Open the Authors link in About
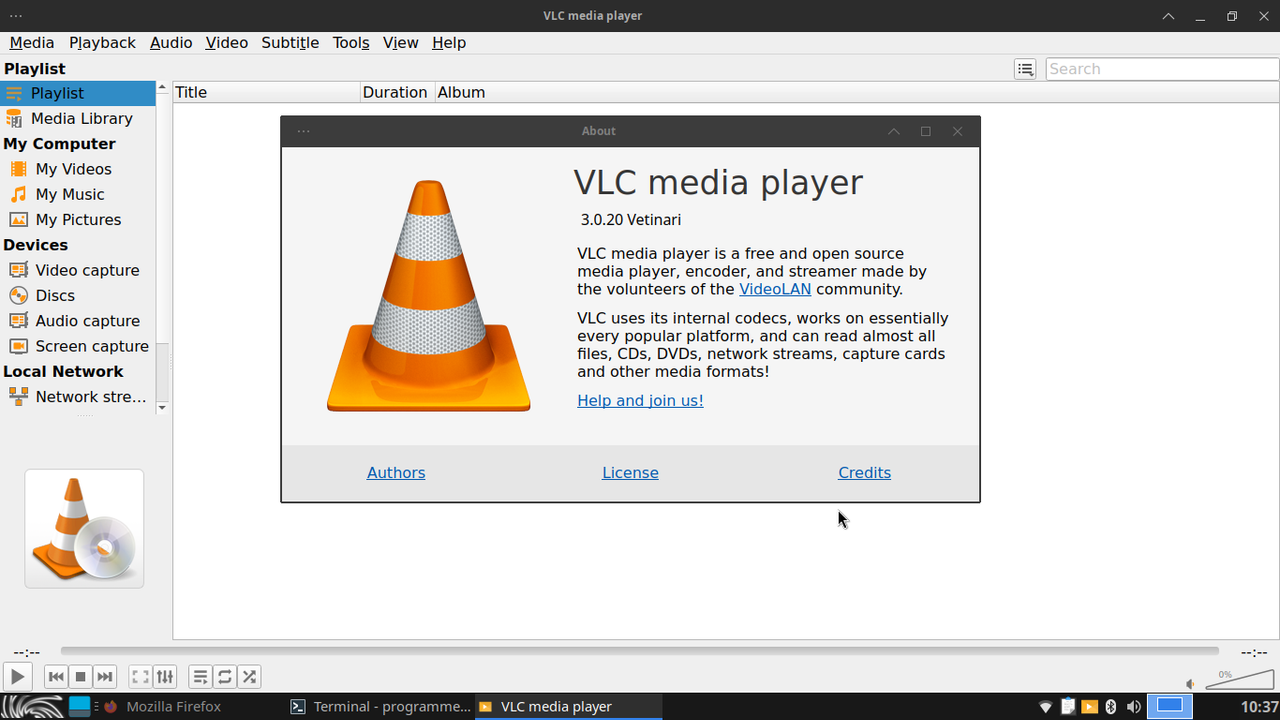 coord(396,473)
